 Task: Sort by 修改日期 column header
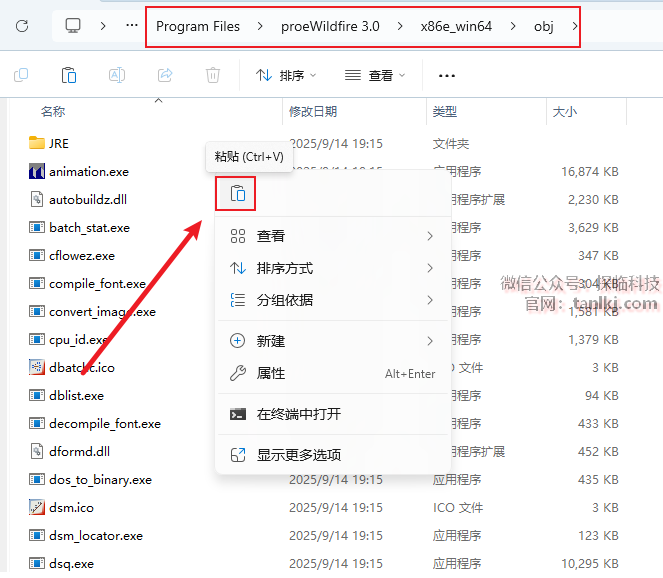click(x=313, y=112)
